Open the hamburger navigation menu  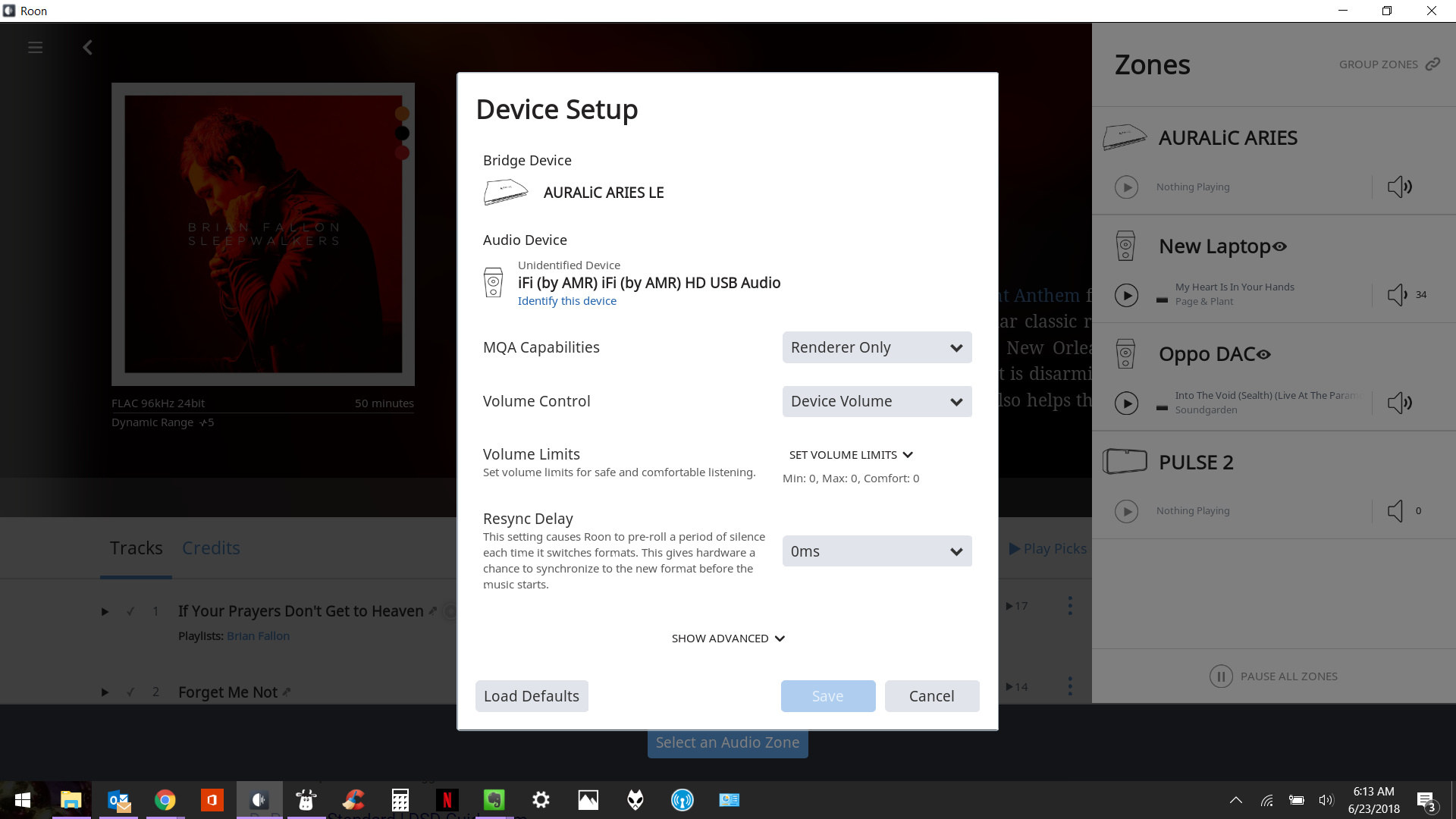click(x=35, y=48)
